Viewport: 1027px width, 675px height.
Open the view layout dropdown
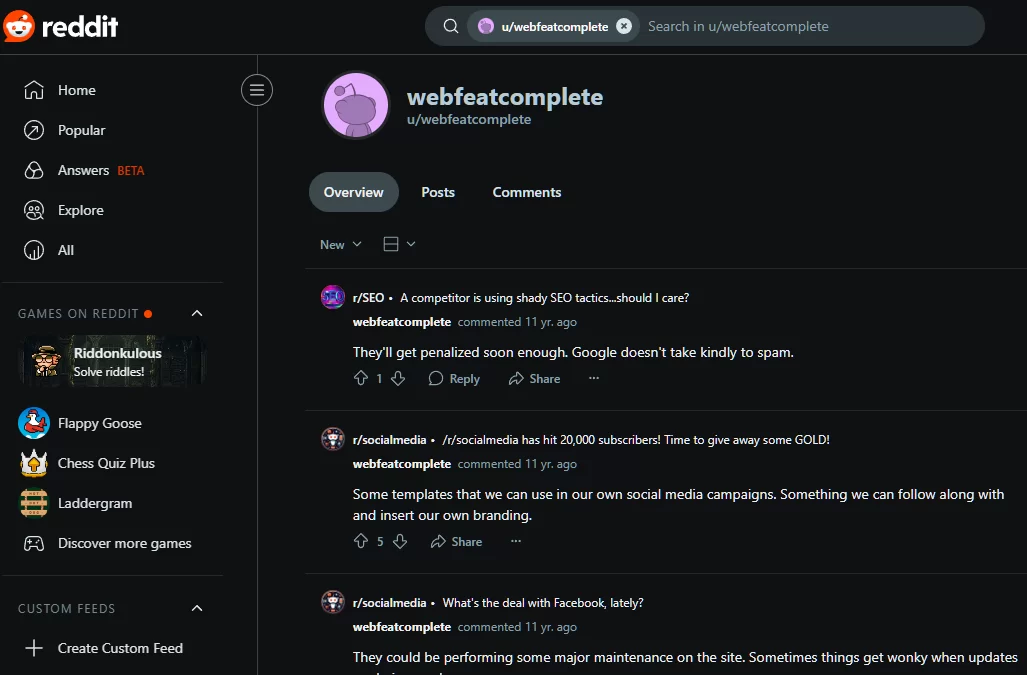click(399, 245)
